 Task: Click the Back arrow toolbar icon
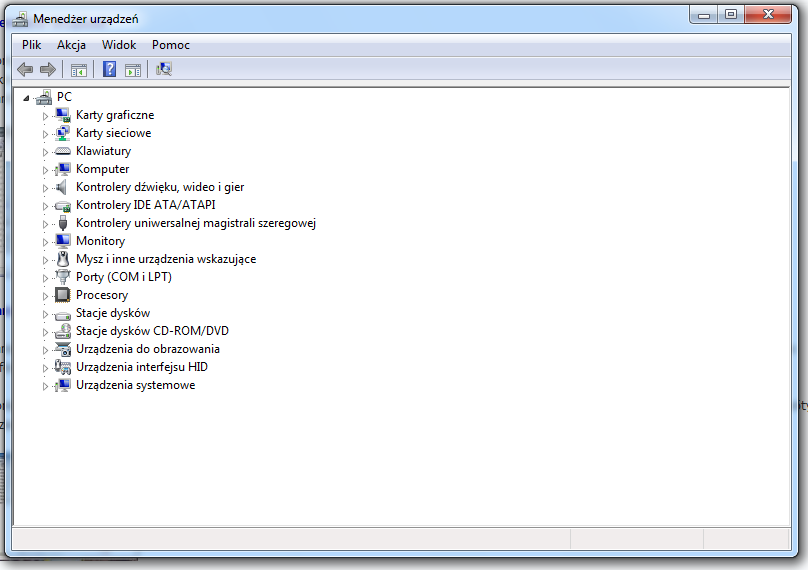point(25,69)
